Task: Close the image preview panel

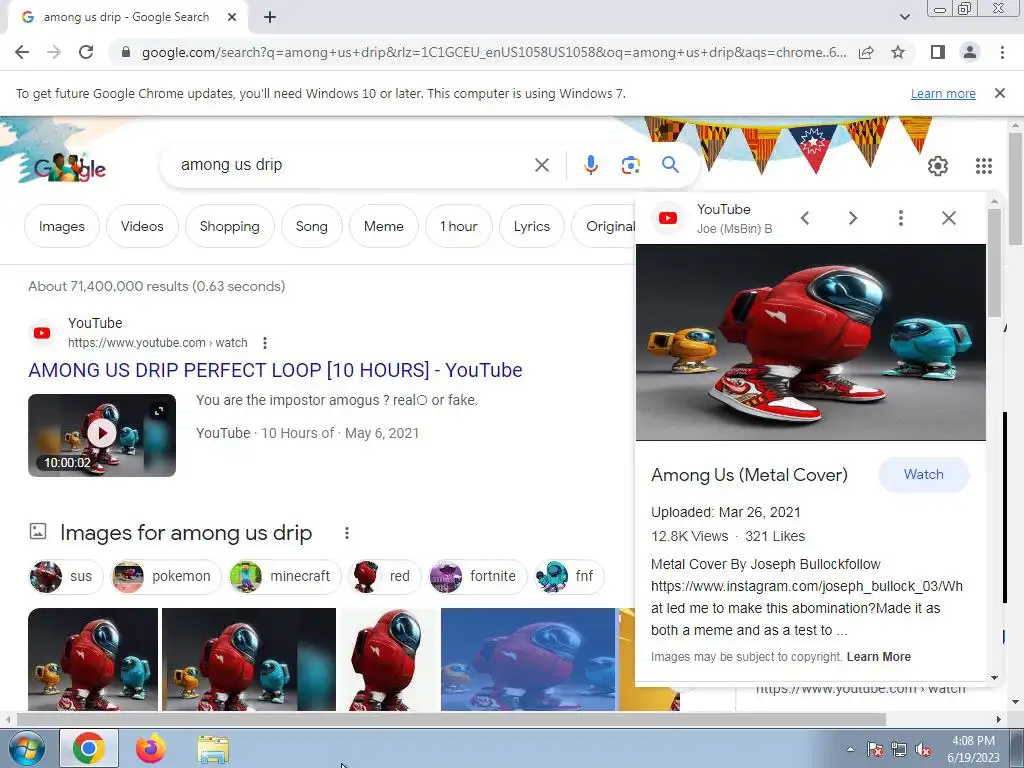Action: [x=949, y=218]
